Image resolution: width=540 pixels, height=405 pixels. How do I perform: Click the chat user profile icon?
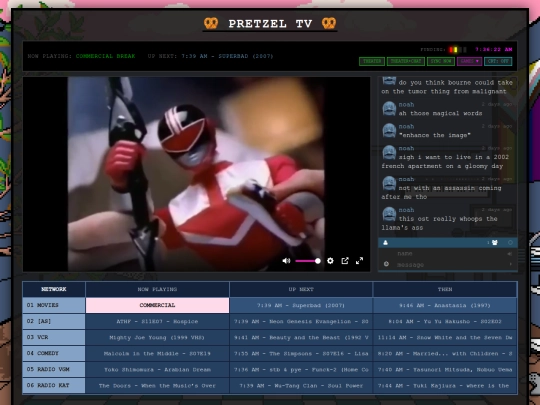point(385,243)
